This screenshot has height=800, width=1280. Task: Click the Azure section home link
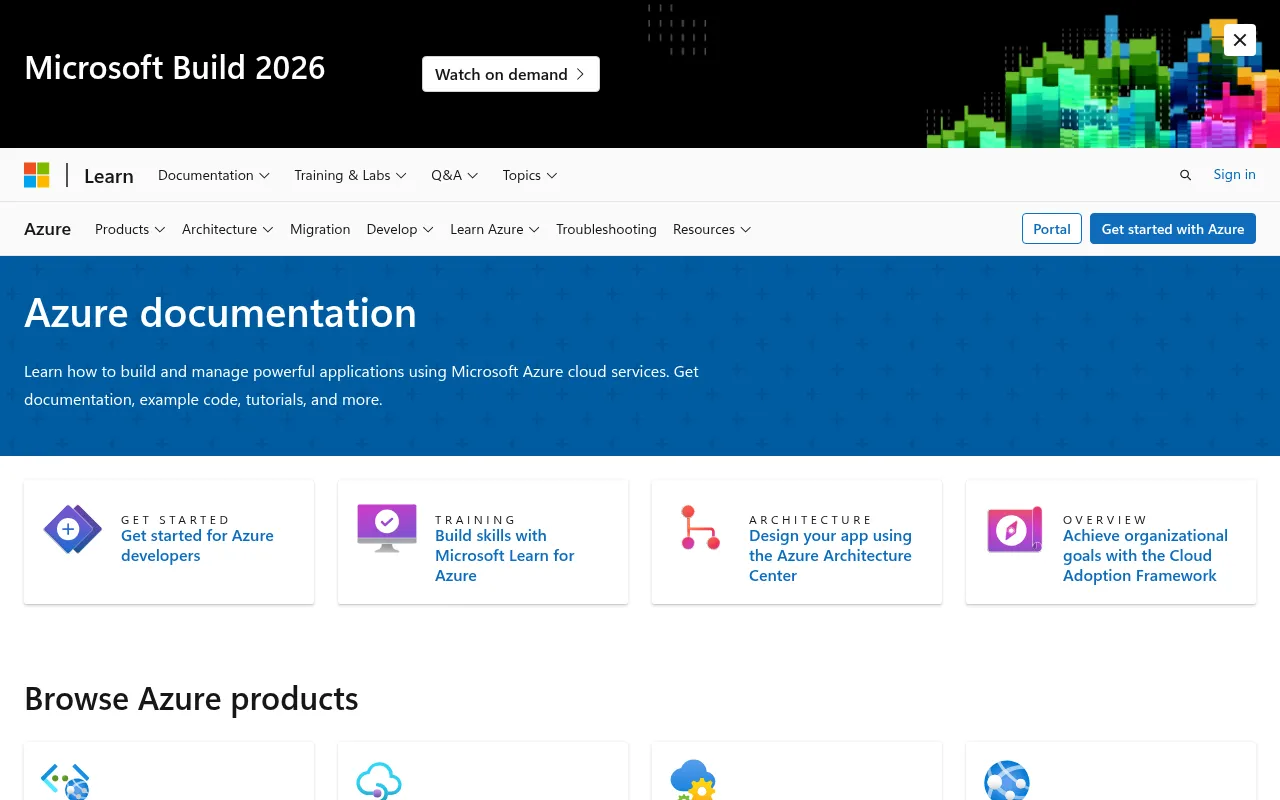(x=47, y=229)
